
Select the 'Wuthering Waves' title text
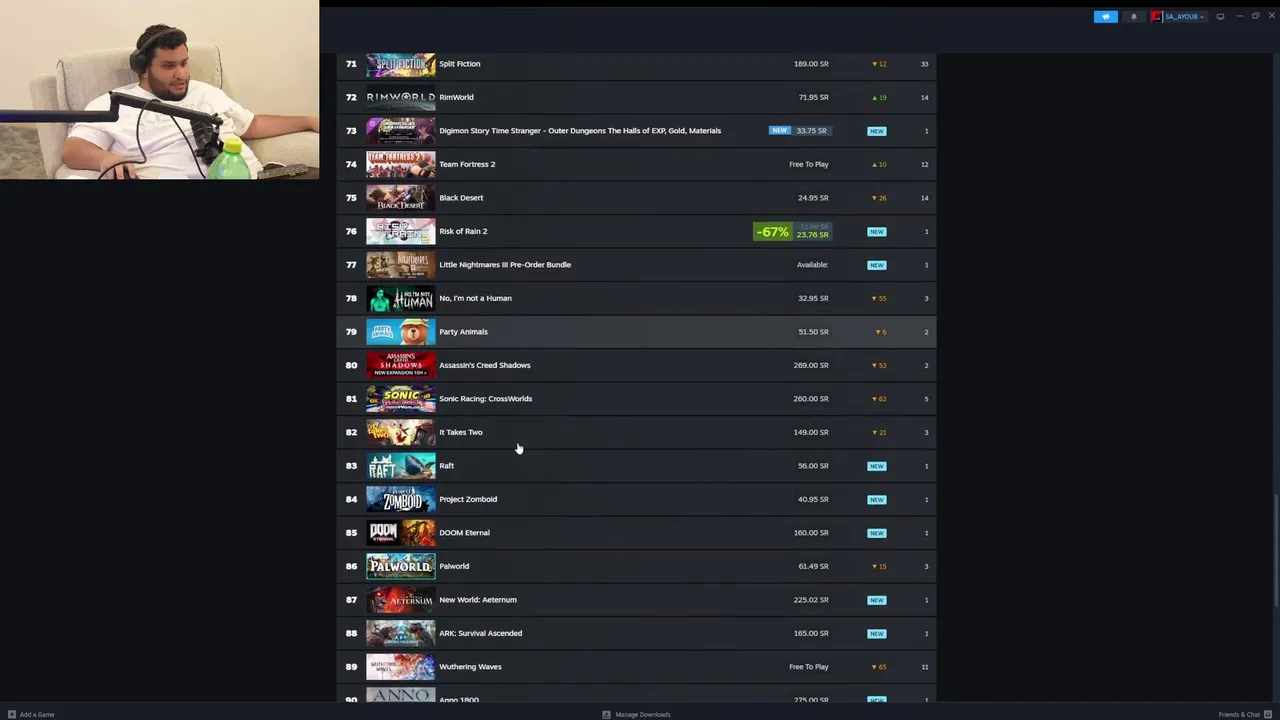[470, 667]
